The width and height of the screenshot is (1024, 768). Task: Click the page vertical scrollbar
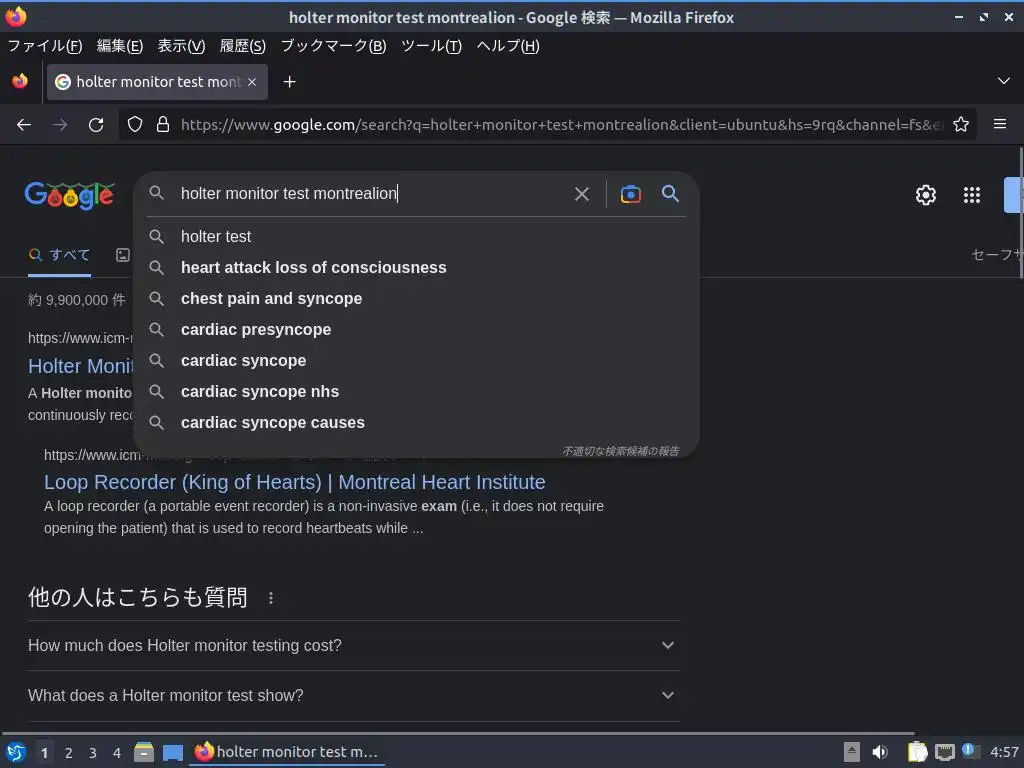1020,214
